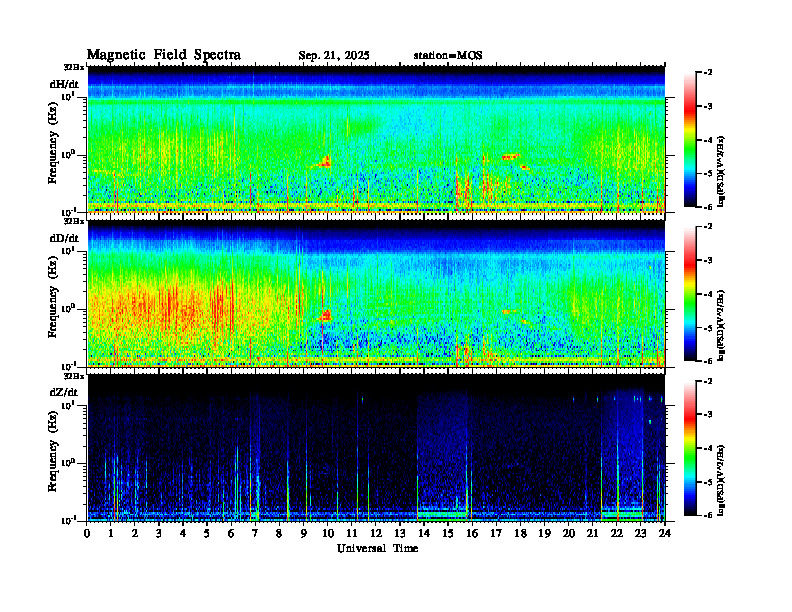Click the "Magnetic Field Spectra" title
The height and width of the screenshot is (612, 792).
tap(164, 55)
